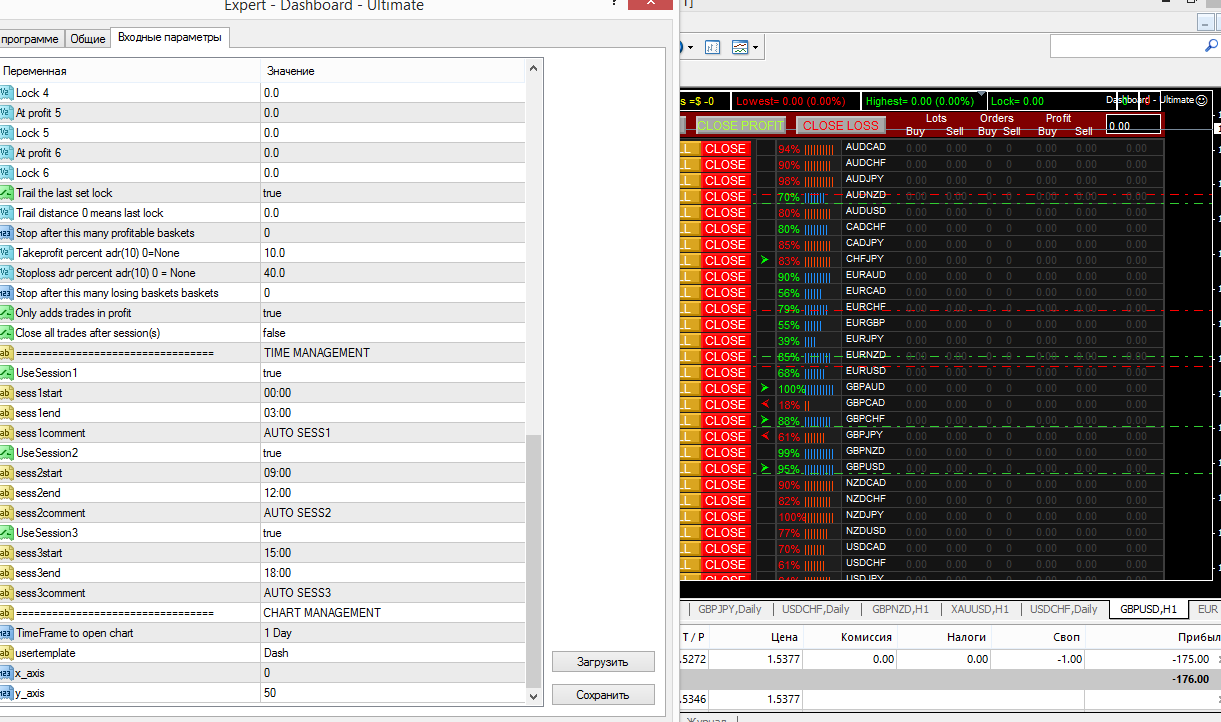Viewport: 1221px width, 722px height.
Task: Click the CLOSE button in GBPUSD row
Action: [725, 468]
